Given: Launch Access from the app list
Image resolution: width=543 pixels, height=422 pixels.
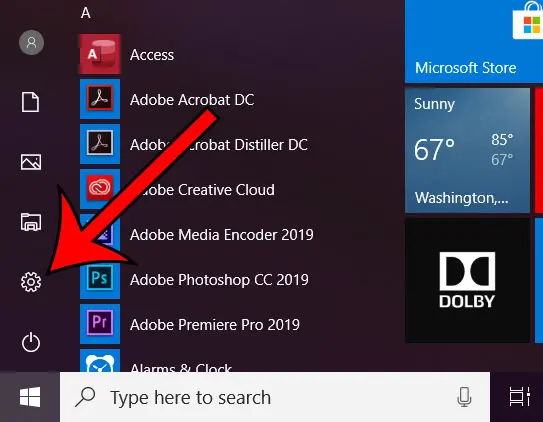Looking at the screenshot, I should coord(152,55).
